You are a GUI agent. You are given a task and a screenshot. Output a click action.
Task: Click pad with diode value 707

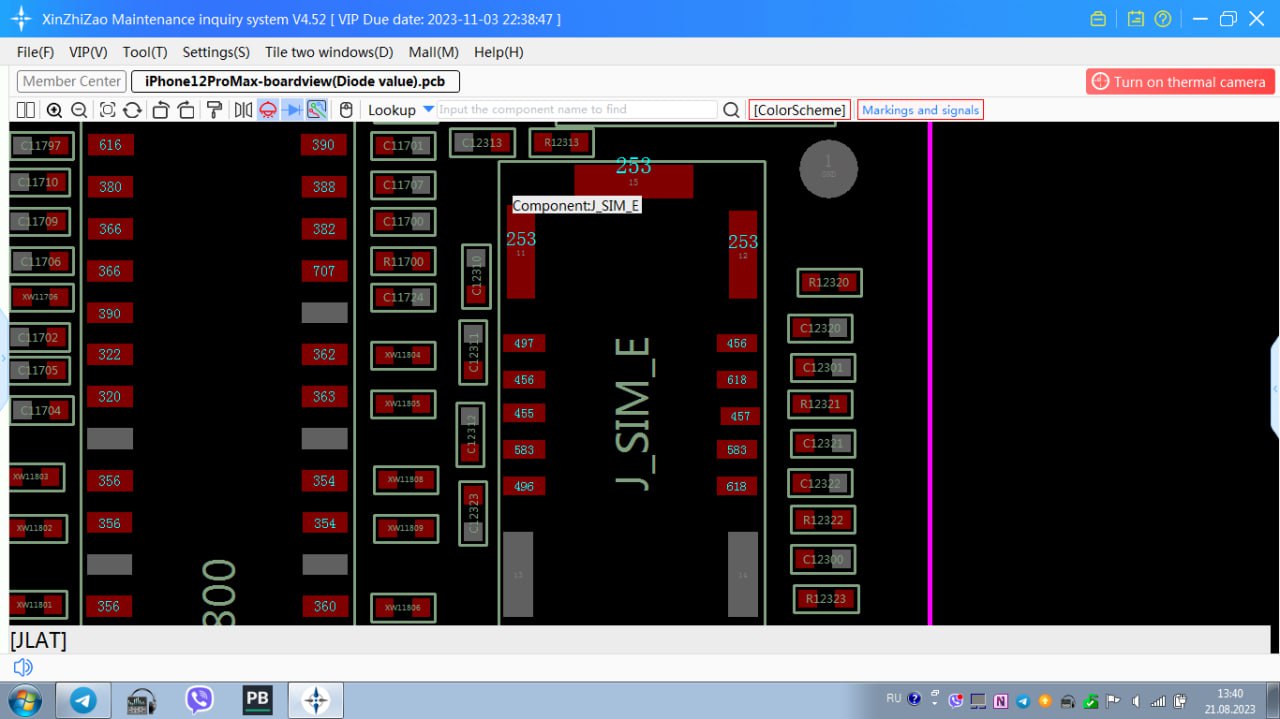[x=324, y=271]
